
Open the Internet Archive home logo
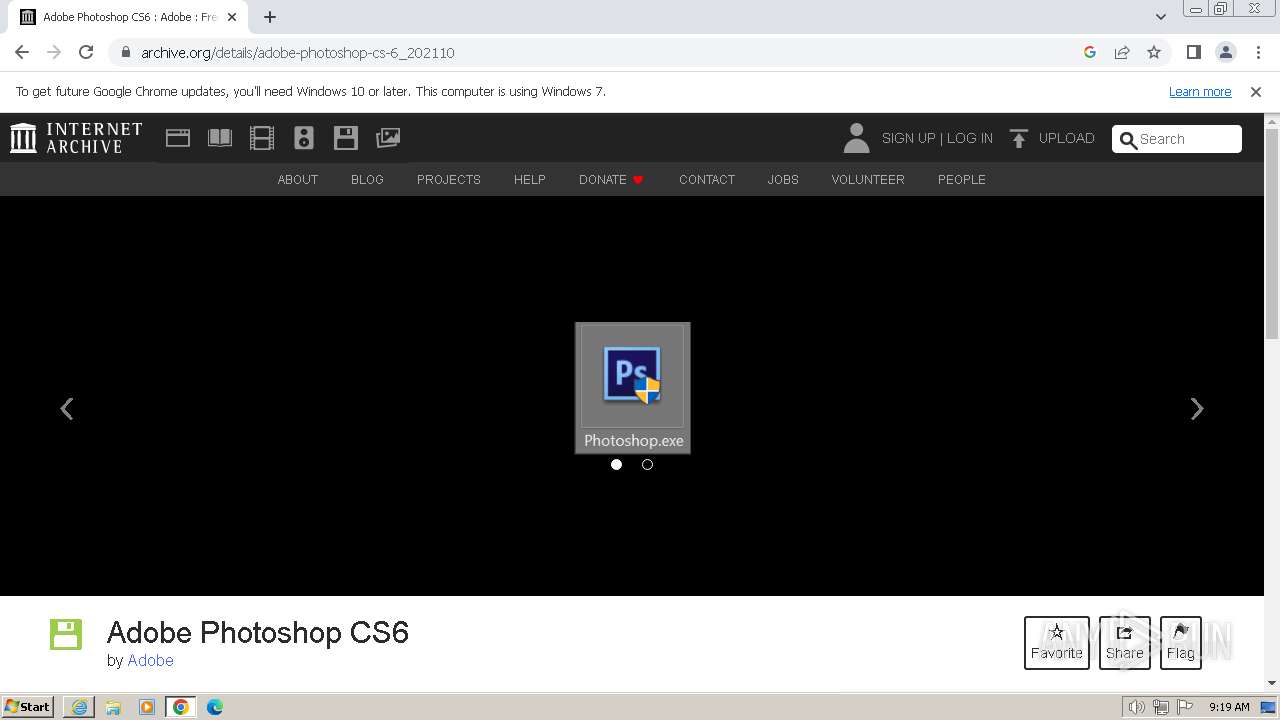coord(76,138)
